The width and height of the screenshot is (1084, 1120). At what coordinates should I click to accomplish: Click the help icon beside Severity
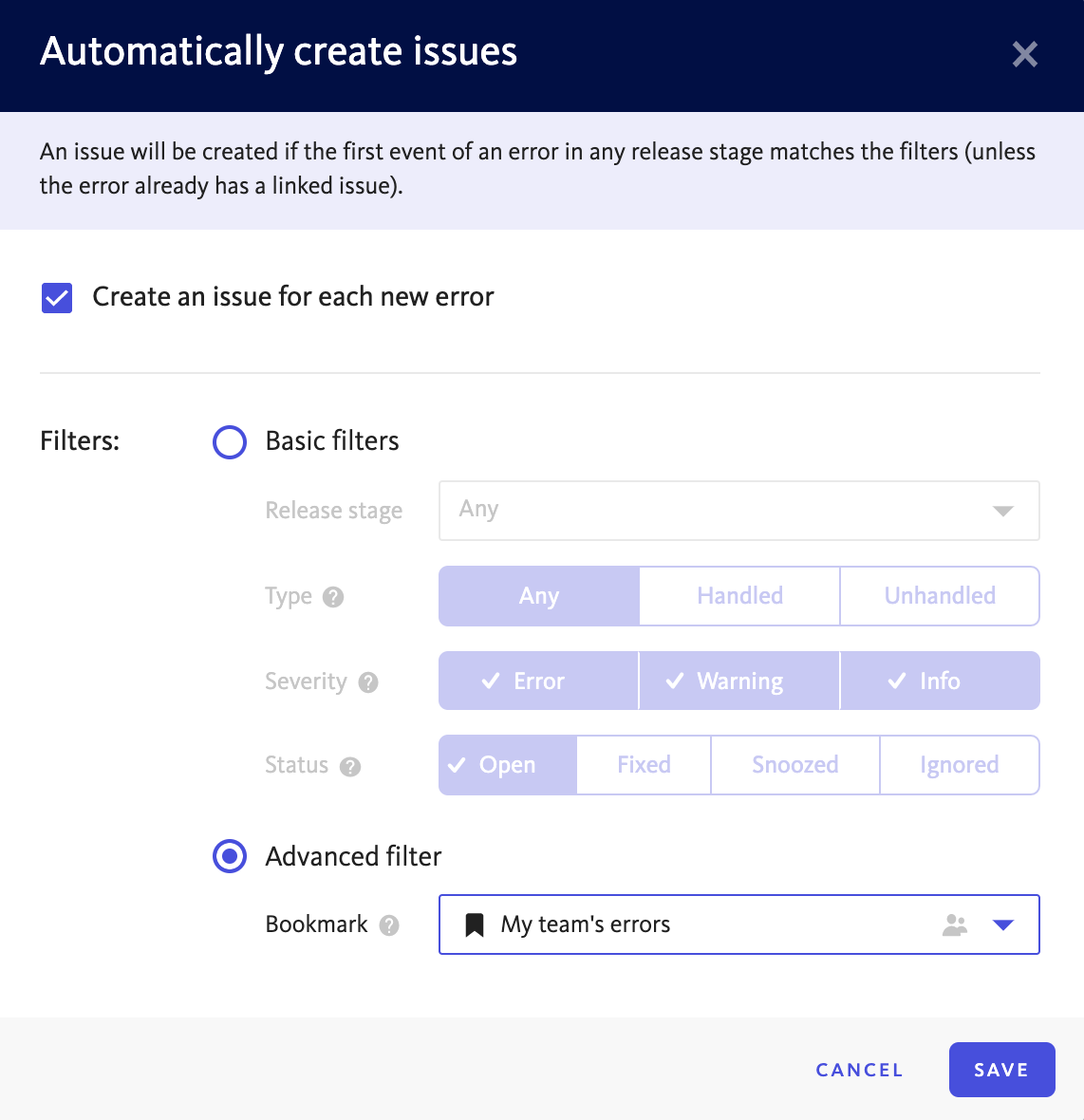click(x=367, y=682)
